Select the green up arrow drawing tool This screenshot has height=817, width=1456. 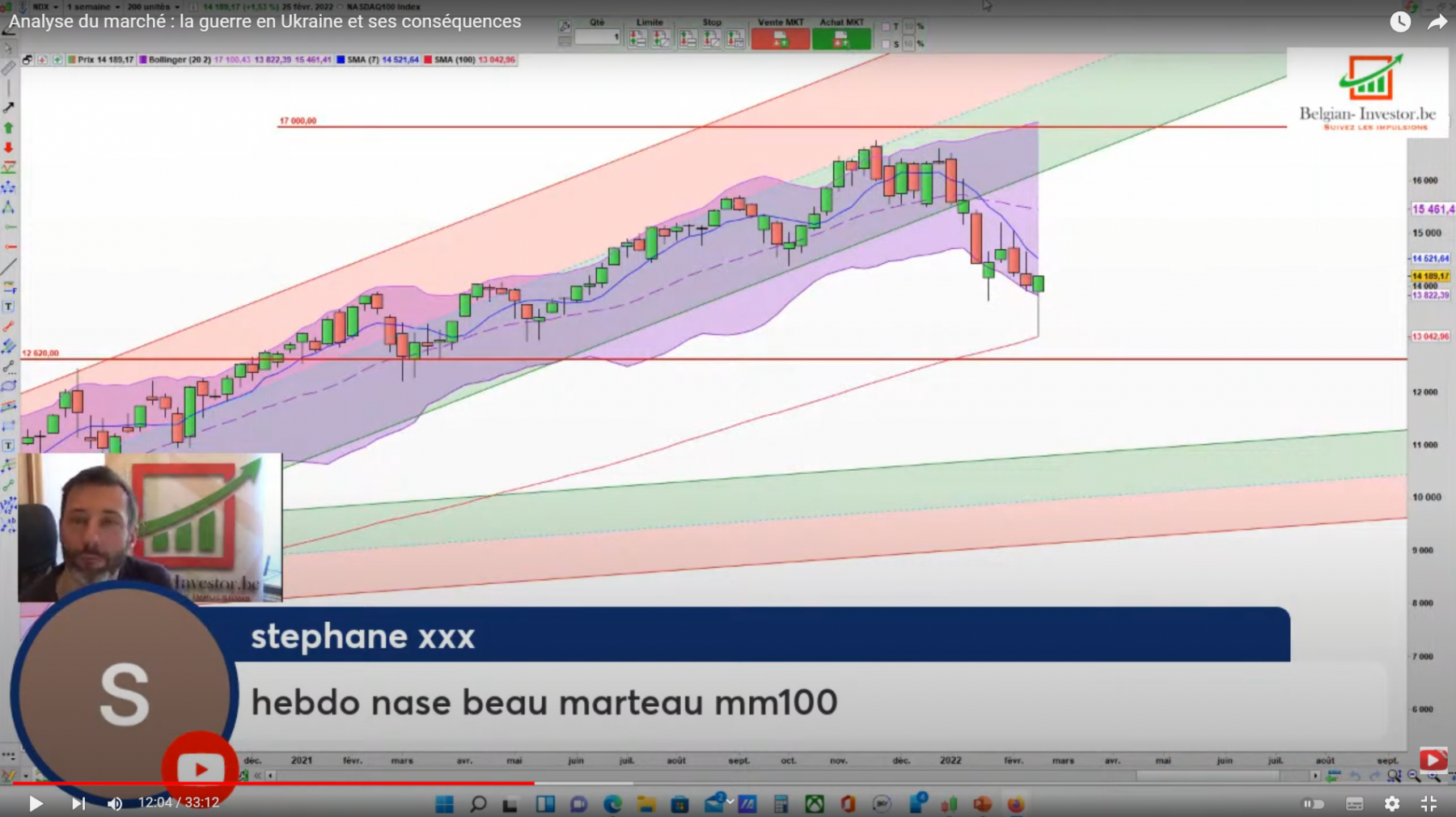[8, 128]
